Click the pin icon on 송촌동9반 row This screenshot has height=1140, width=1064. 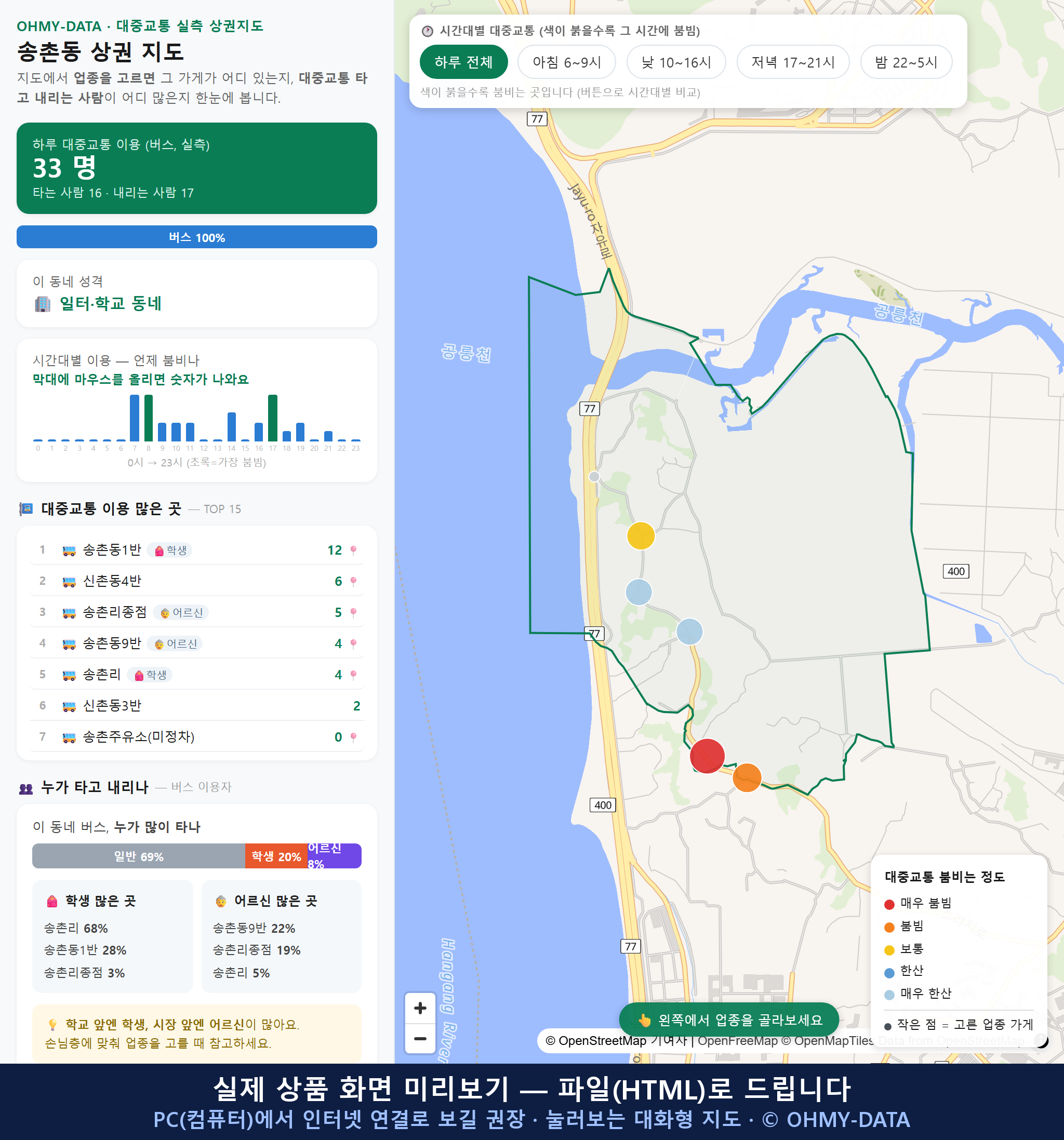coord(353,644)
